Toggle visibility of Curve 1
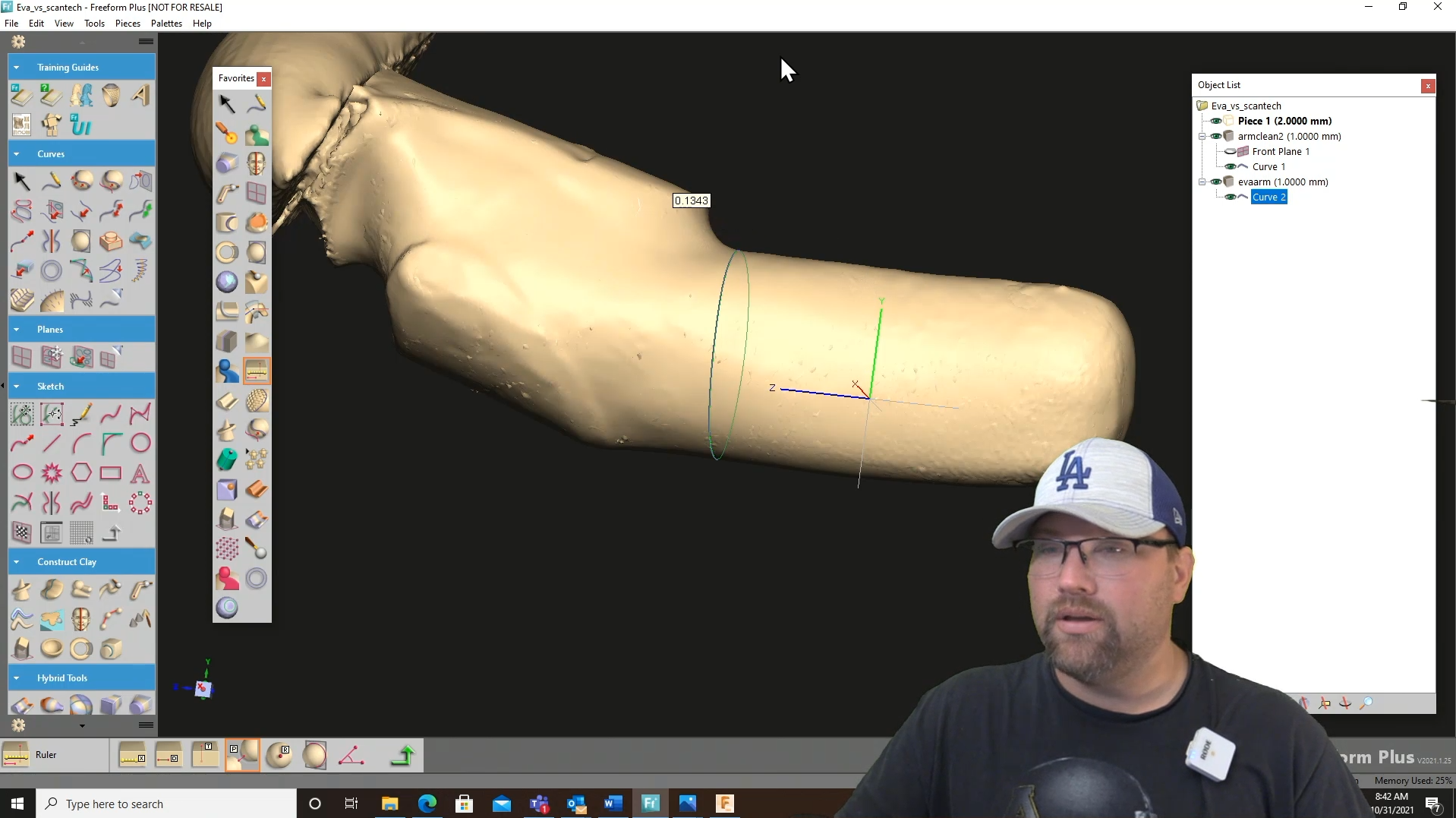This screenshot has height=818, width=1456. (1229, 166)
